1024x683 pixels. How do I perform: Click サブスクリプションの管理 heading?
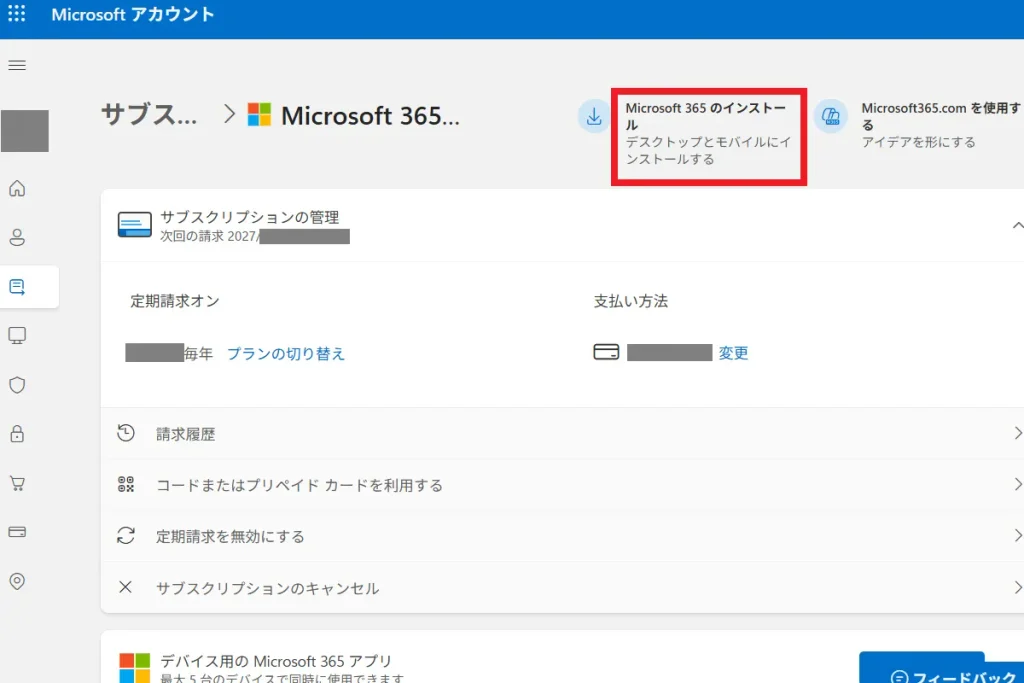click(249, 217)
